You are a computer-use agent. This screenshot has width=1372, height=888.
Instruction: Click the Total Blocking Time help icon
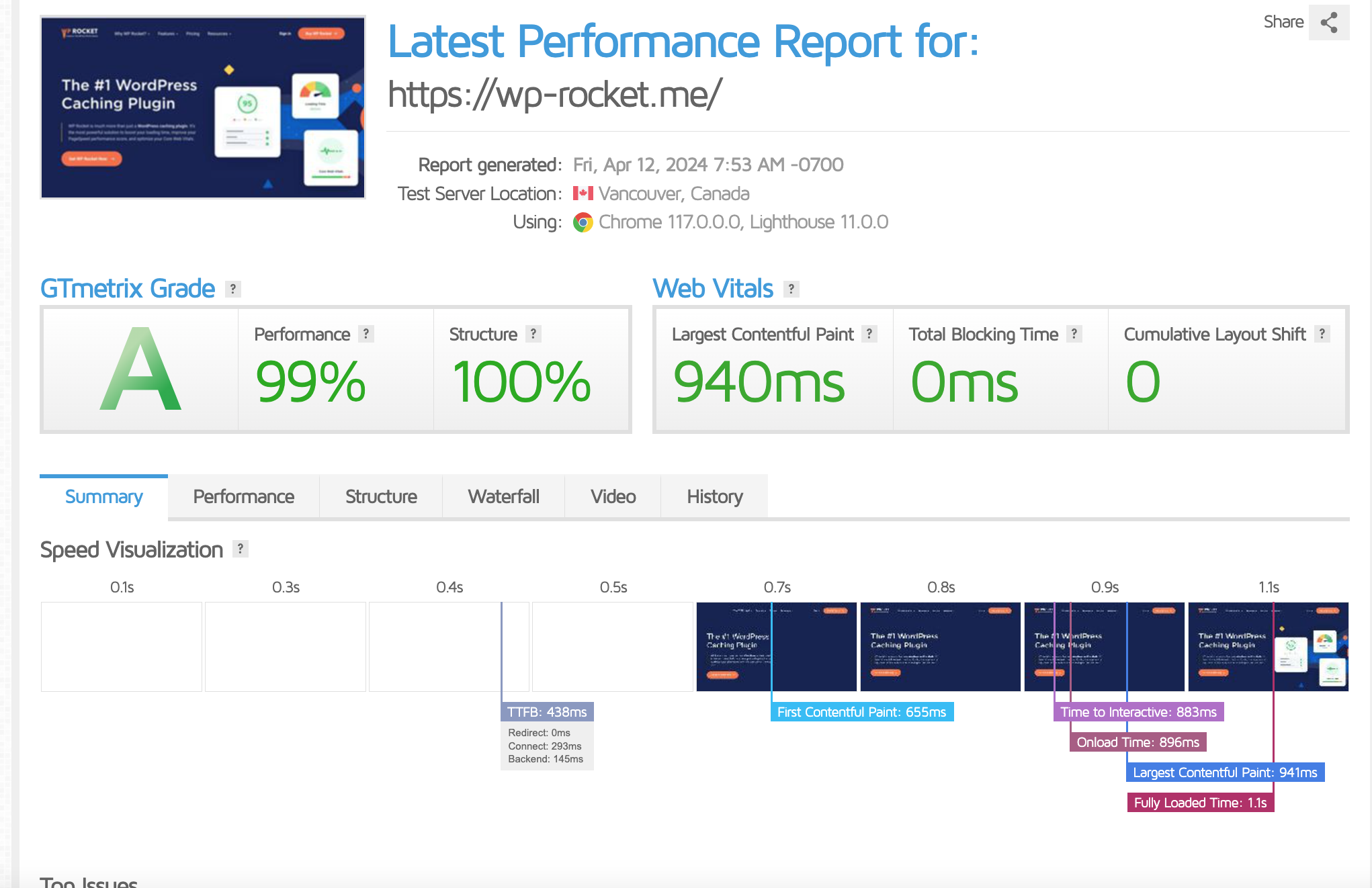coord(1074,334)
